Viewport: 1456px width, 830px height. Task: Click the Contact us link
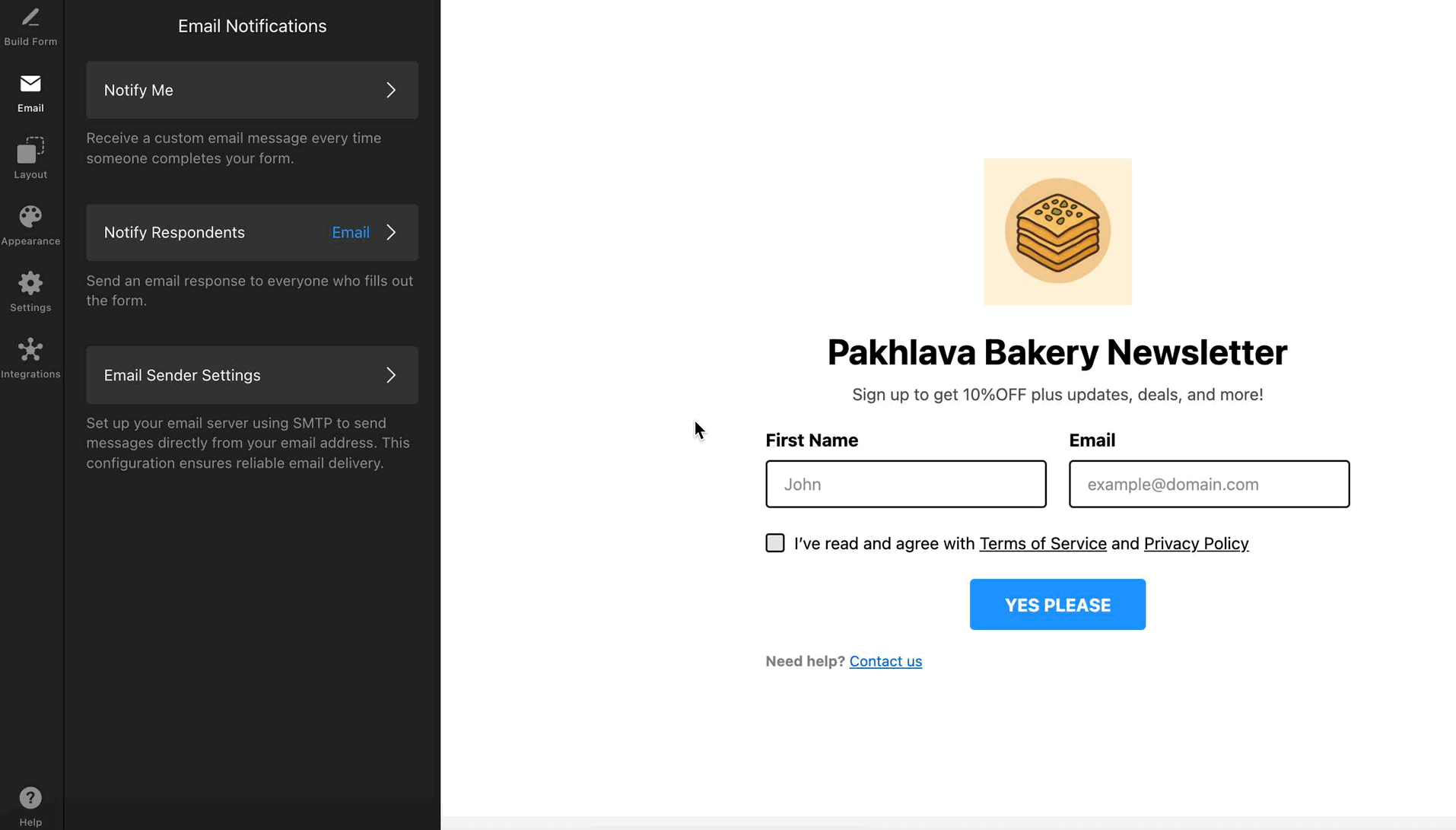tap(885, 661)
